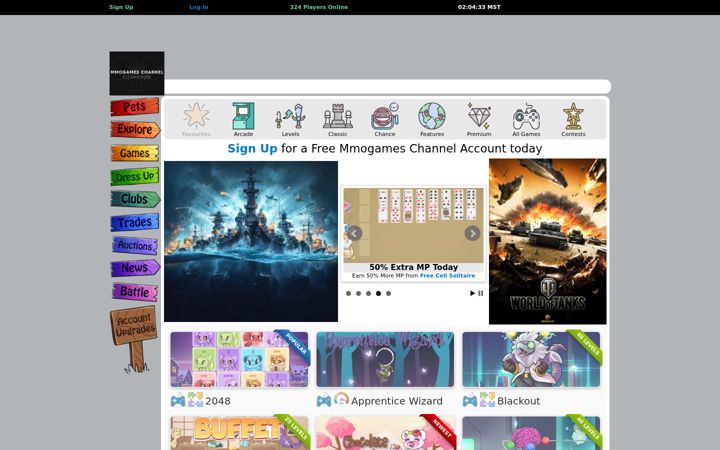Screen dimensions: 720x450
Task: Select the All Games controller icon
Action: [x=526, y=119]
